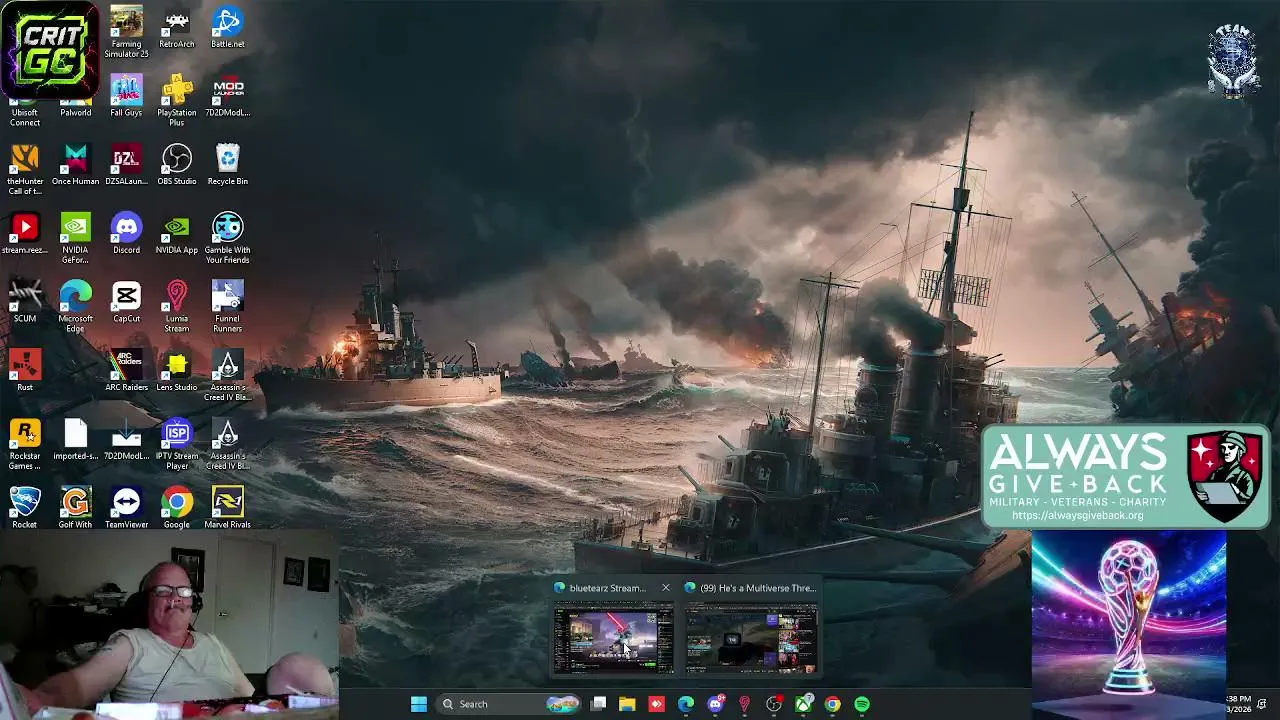
Task: Open the Battle.net desktop shortcut
Action: pos(227,28)
